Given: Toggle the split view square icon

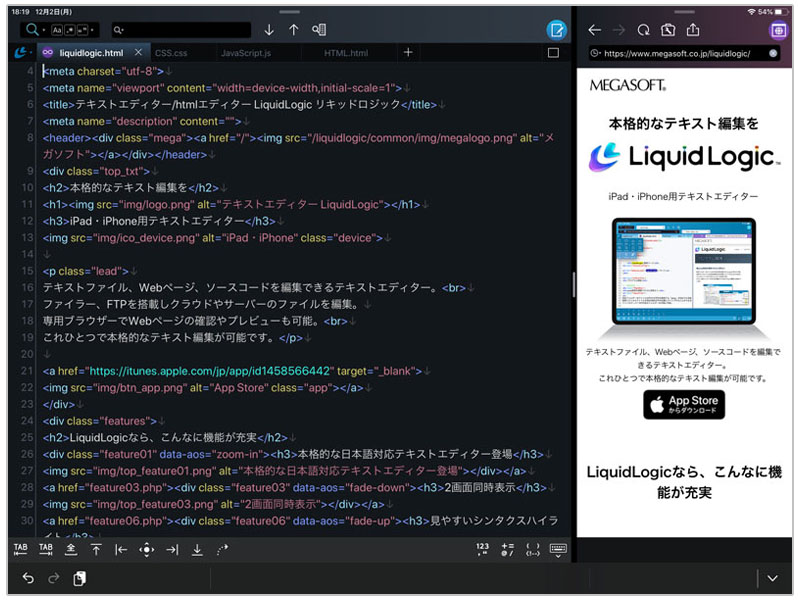Looking at the screenshot, I should point(553,52).
